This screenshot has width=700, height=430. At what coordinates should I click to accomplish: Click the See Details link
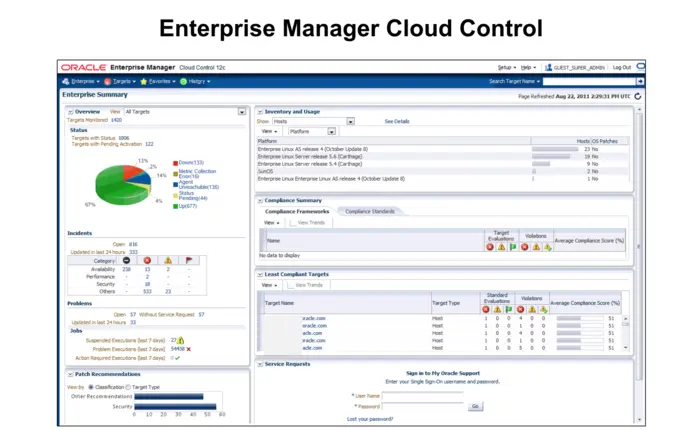point(397,121)
